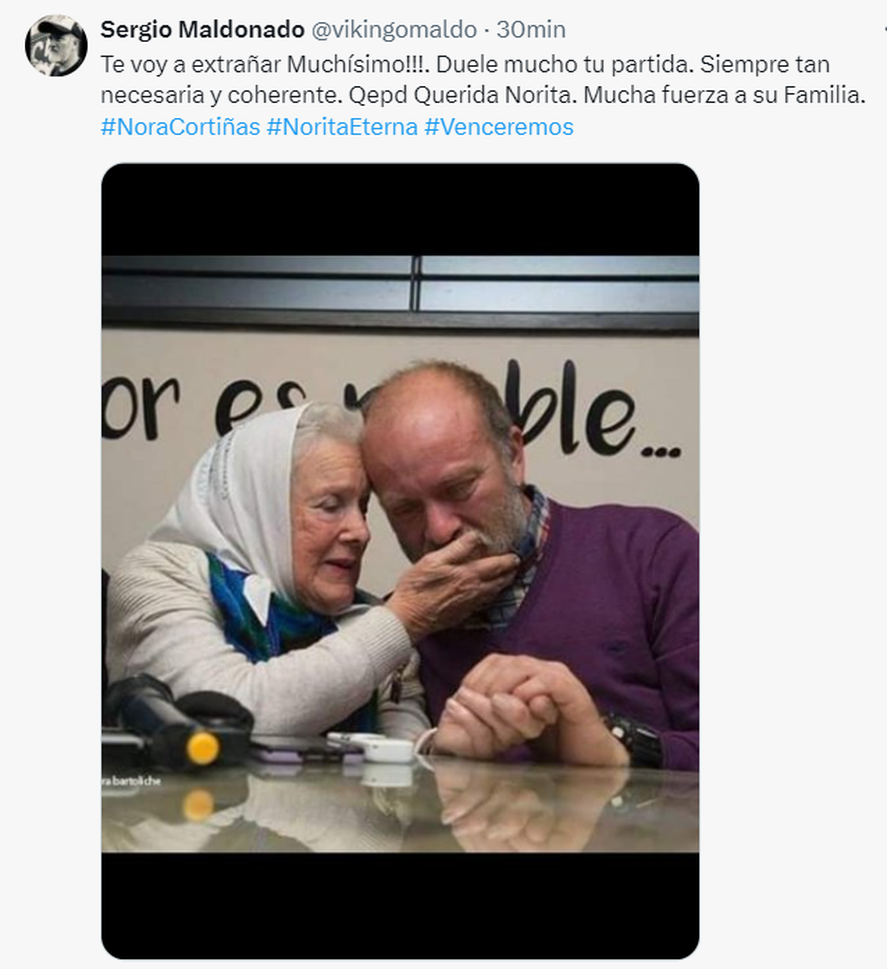Viewport: 887px width, 969px height.
Task: Open the #Venceremos hashtag
Action: [x=499, y=127]
